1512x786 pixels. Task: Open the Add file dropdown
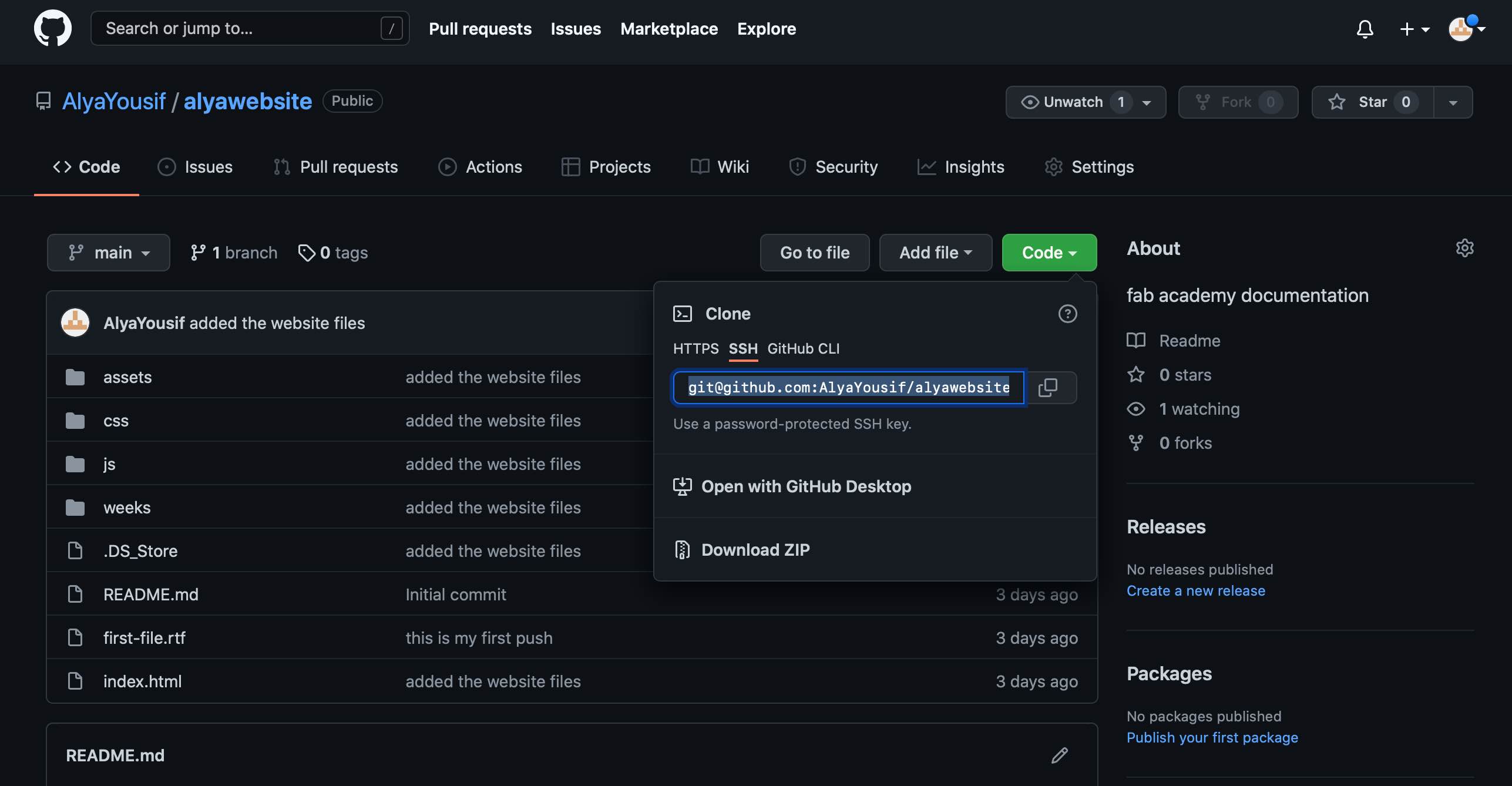[936, 253]
